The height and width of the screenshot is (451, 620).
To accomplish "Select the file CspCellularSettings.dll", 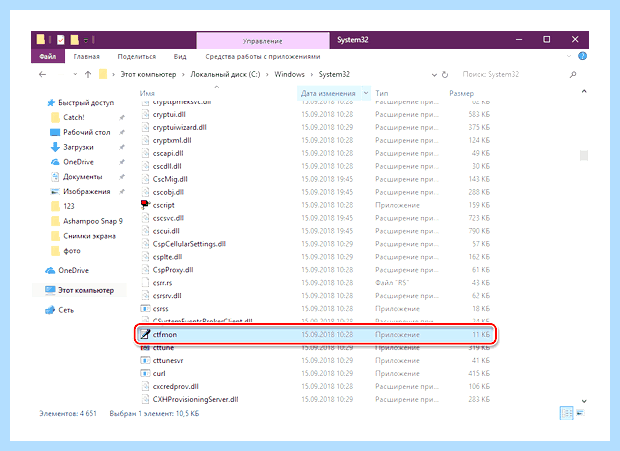I will coord(189,244).
